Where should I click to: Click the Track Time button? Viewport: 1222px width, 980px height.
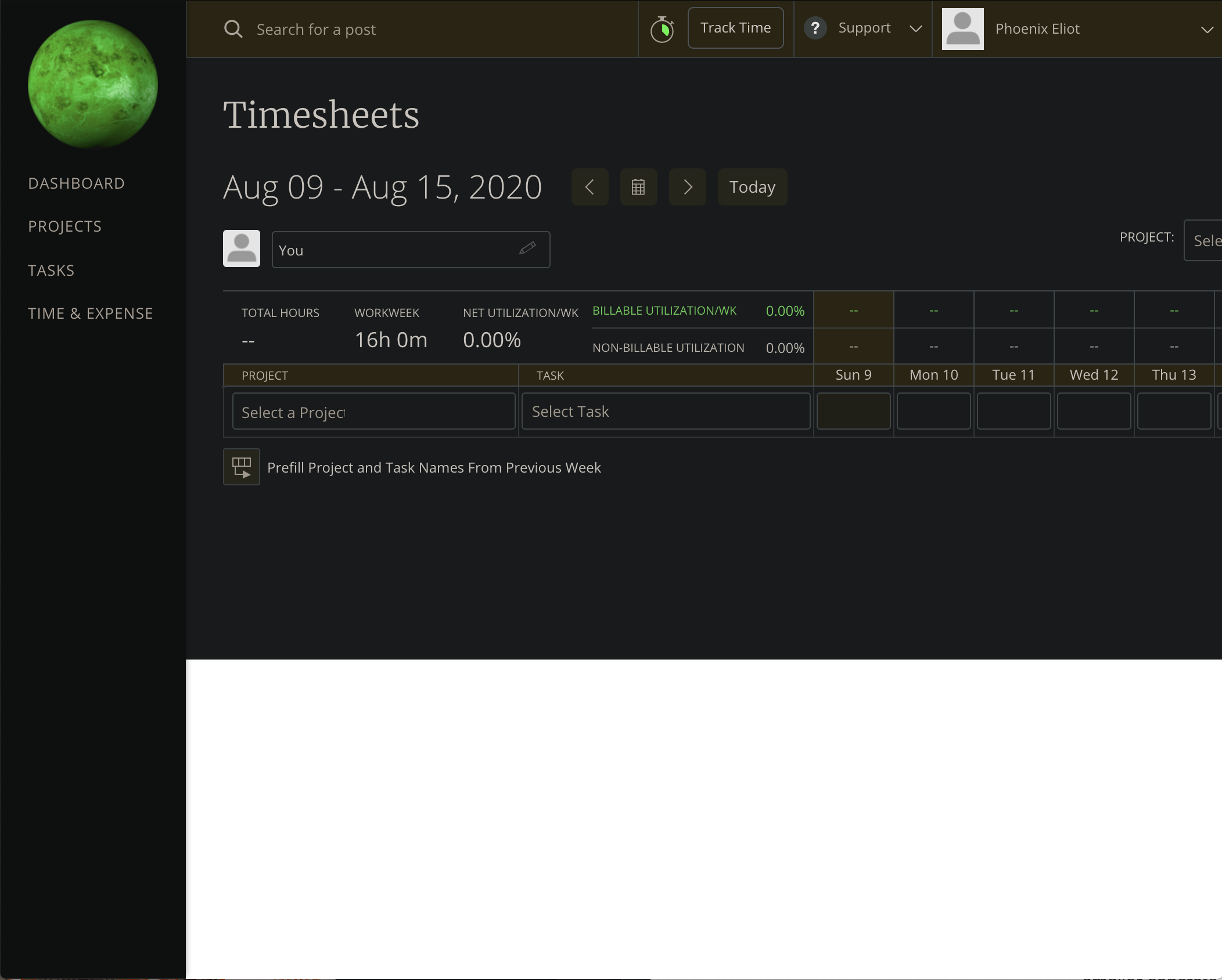coord(735,27)
